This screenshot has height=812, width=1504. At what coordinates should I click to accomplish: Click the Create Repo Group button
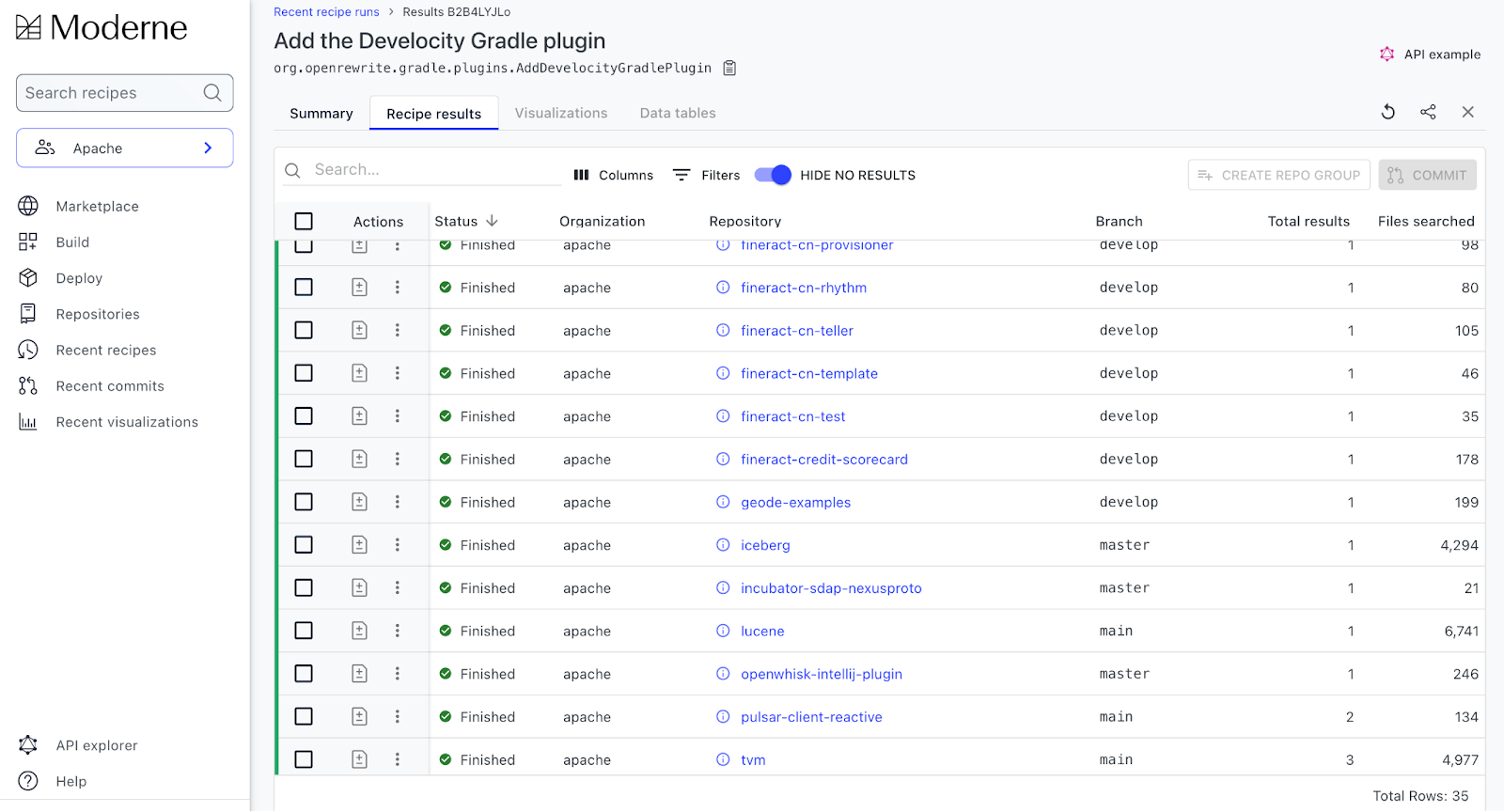coord(1279,175)
